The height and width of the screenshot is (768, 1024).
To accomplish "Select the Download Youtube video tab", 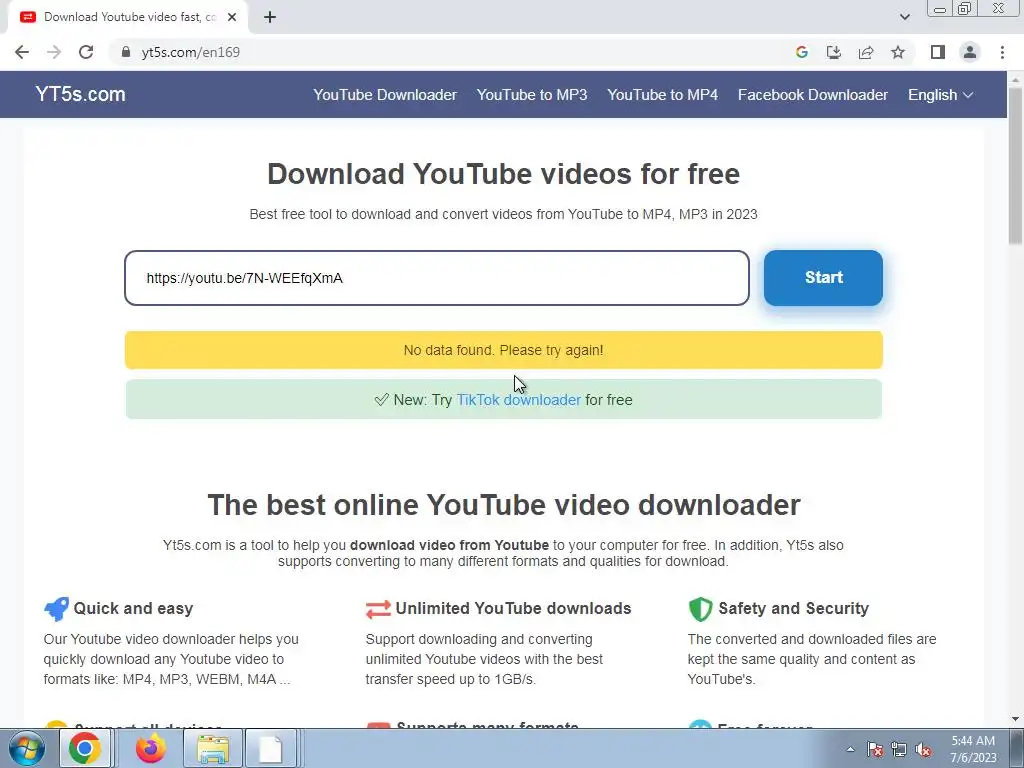I will click(128, 18).
